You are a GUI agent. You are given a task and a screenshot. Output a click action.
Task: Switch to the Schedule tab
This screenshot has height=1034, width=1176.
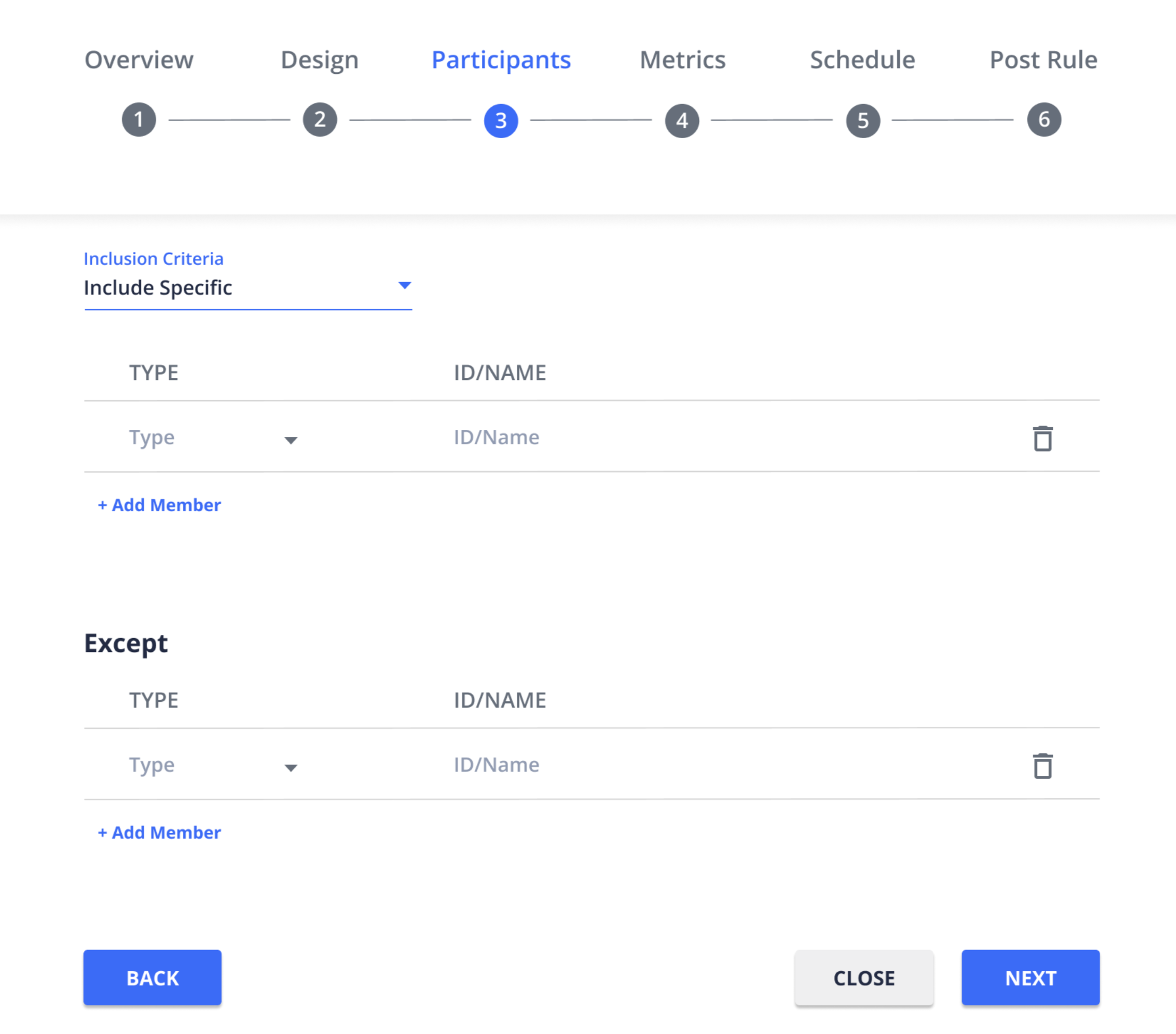[862, 60]
